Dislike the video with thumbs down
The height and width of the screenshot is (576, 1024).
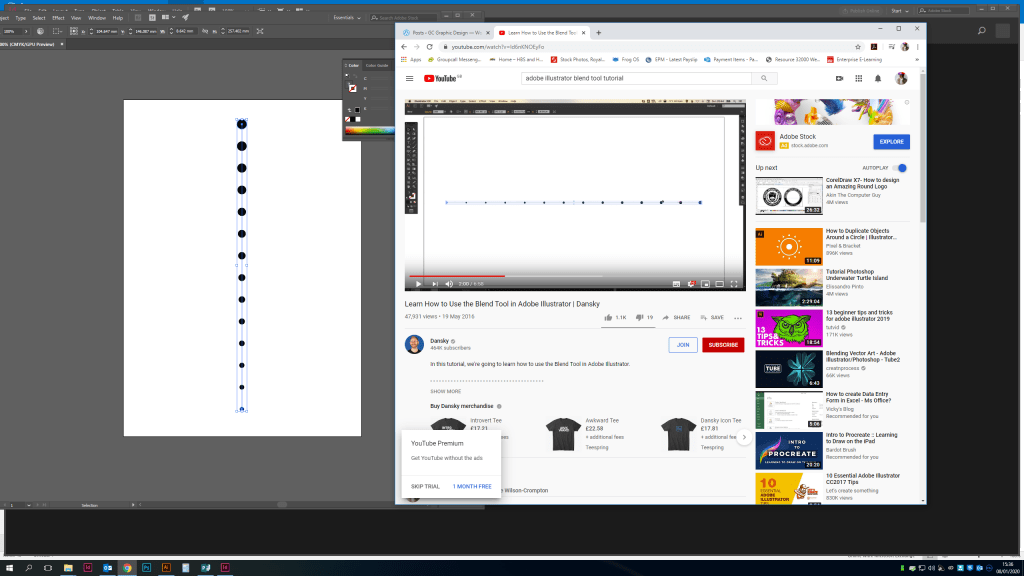[639, 317]
